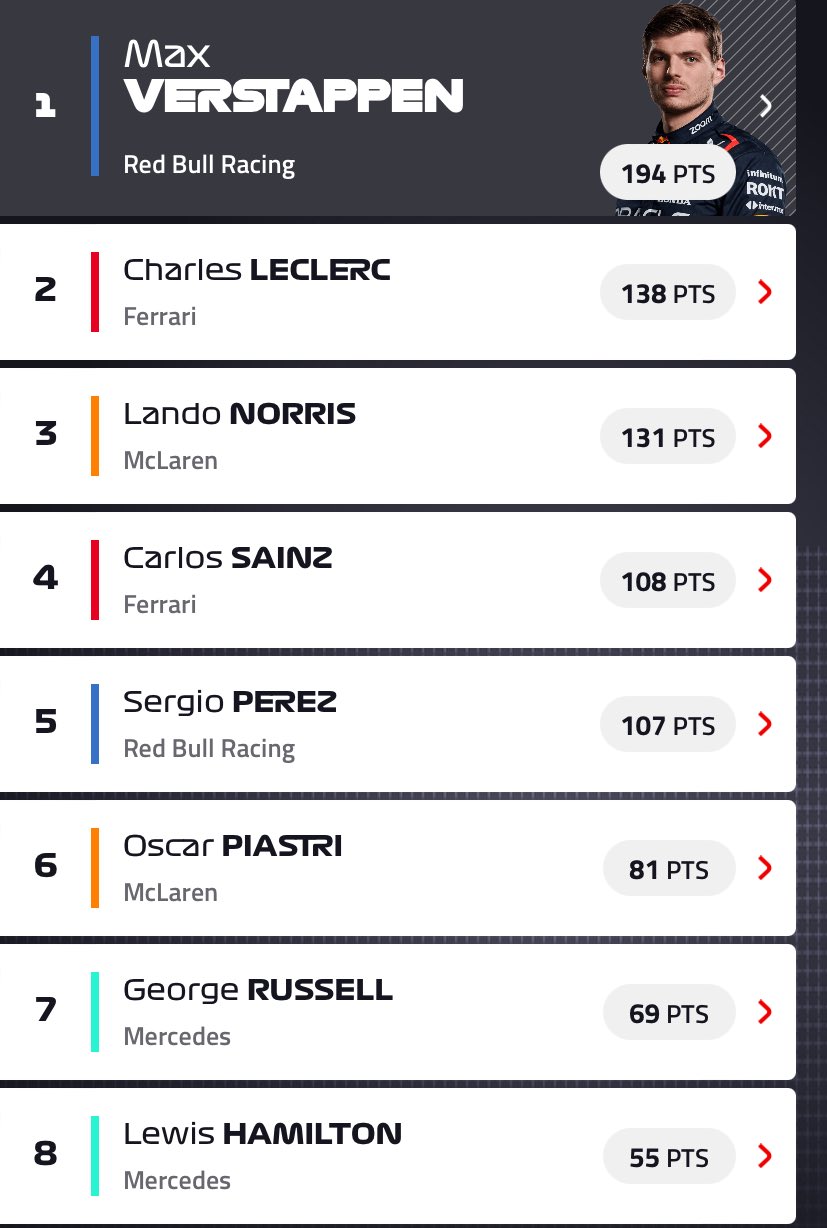The width and height of the screenshot is (827, 1228).
Task: Open Lando Norris details via red chevron
Action: coord(765,436)
